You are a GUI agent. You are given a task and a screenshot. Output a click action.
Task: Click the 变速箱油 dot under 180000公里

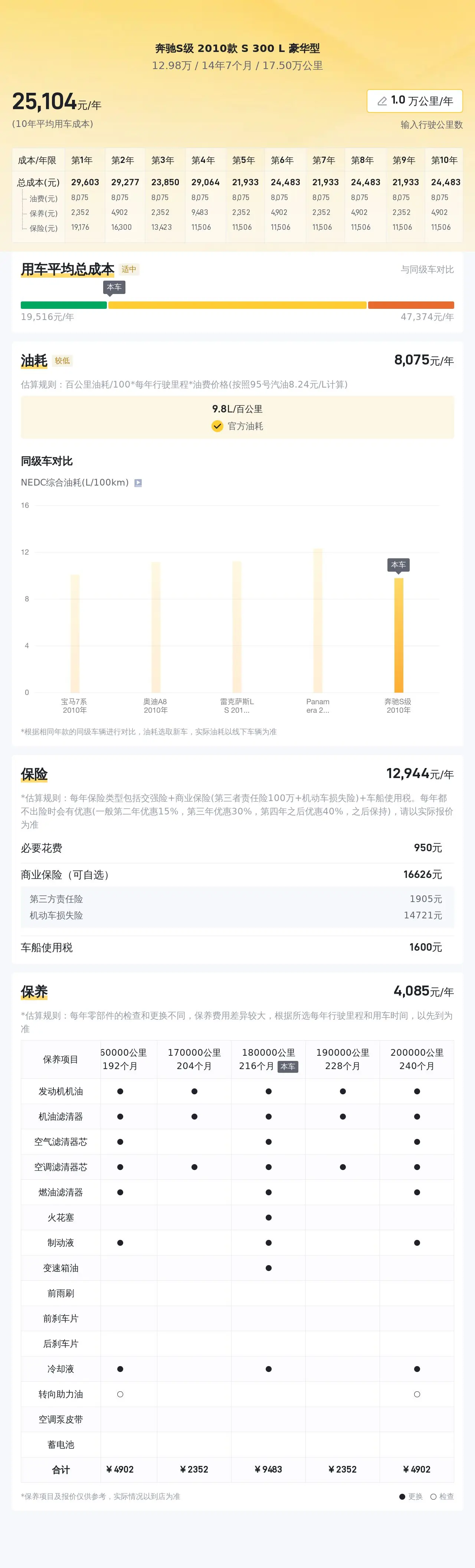click(x=268, y=1268)
